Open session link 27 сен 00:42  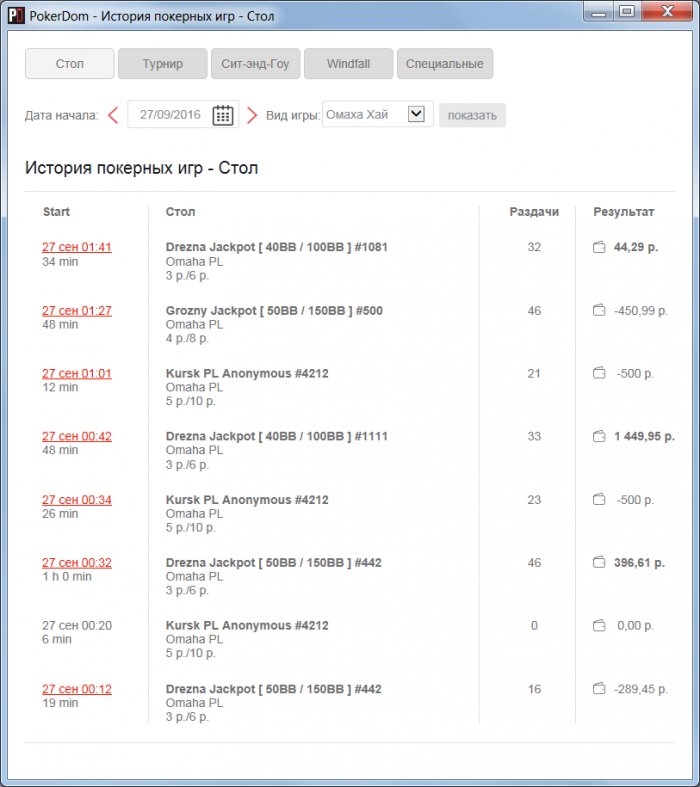77,436
